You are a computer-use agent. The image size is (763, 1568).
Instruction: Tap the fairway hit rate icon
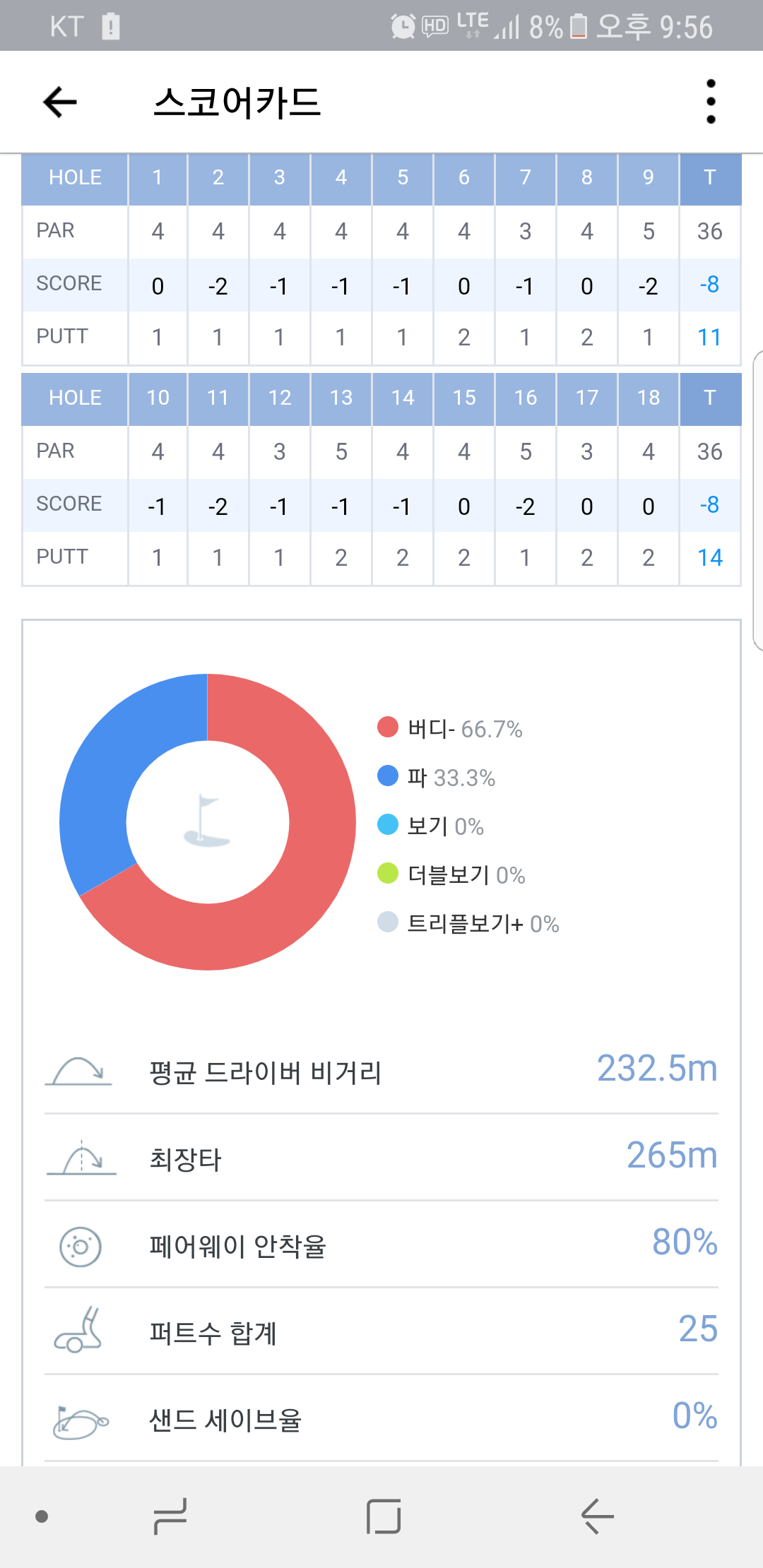pos(81,1246)
